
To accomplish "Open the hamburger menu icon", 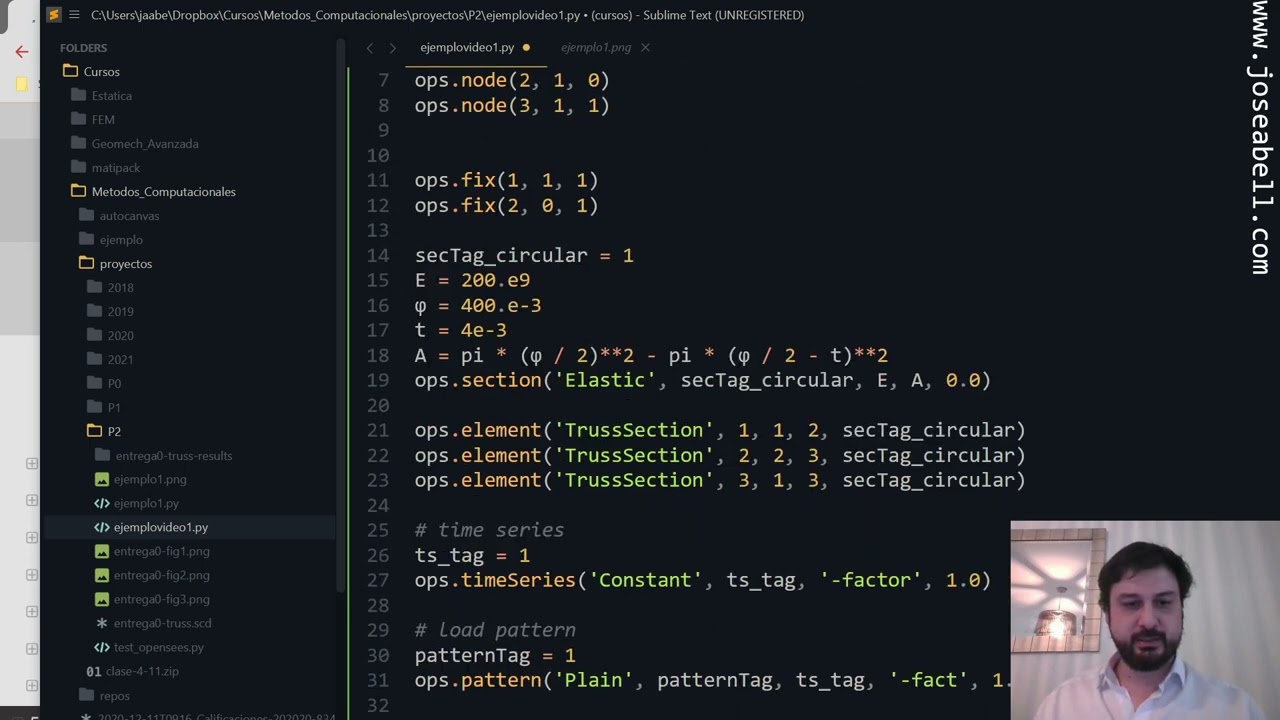I will [x=75, y=15].
